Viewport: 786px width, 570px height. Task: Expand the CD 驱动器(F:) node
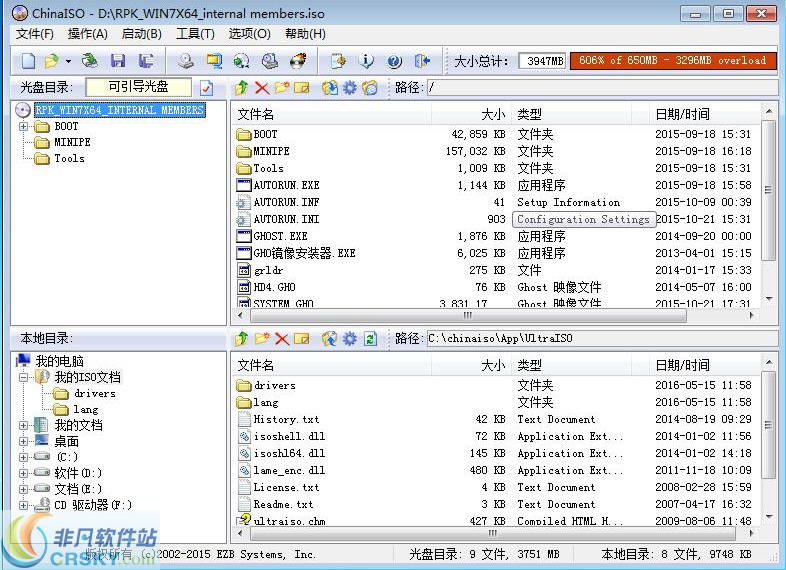point(23,505)
